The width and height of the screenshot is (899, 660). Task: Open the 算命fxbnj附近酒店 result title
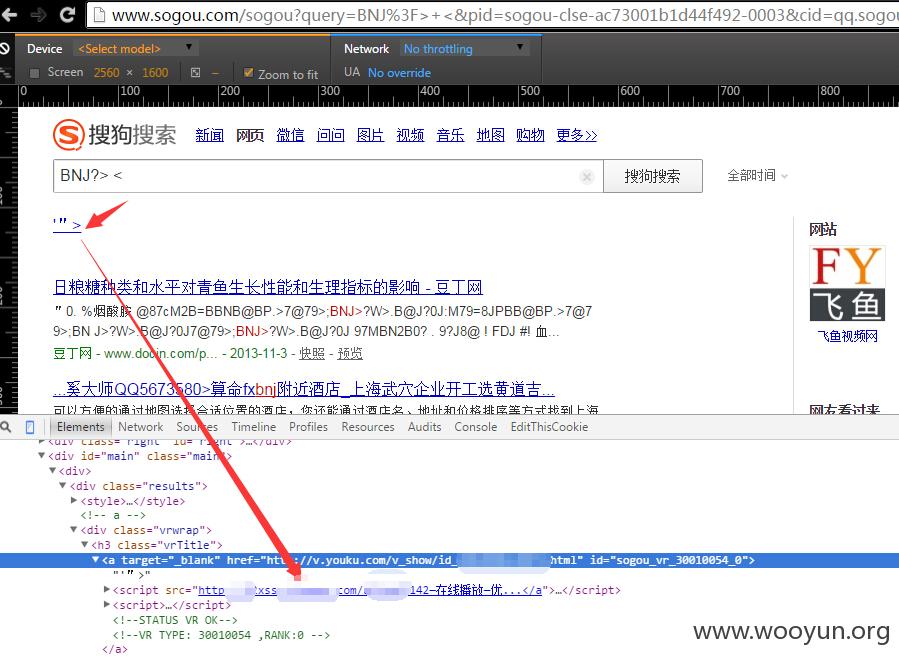304,389
